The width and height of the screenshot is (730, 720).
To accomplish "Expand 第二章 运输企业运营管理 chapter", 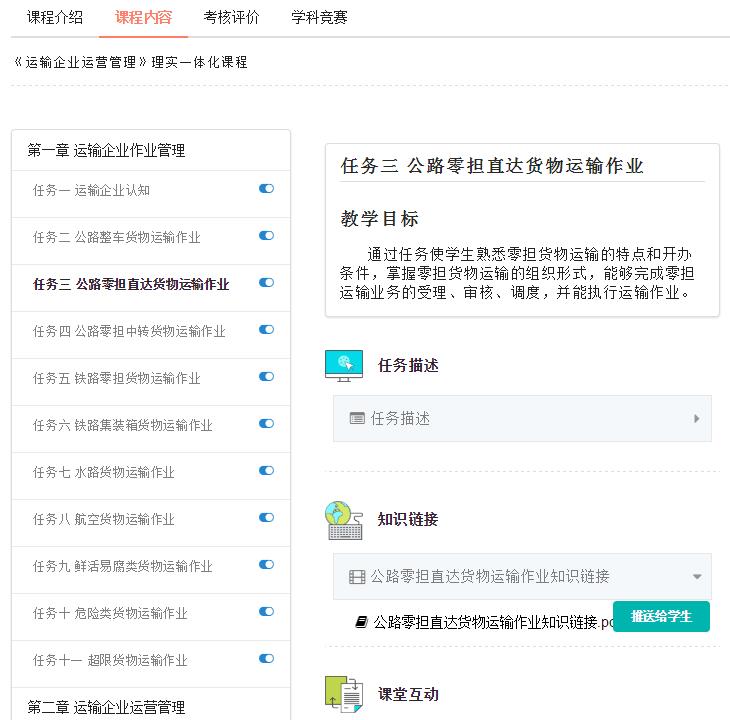I will (106, 707).
